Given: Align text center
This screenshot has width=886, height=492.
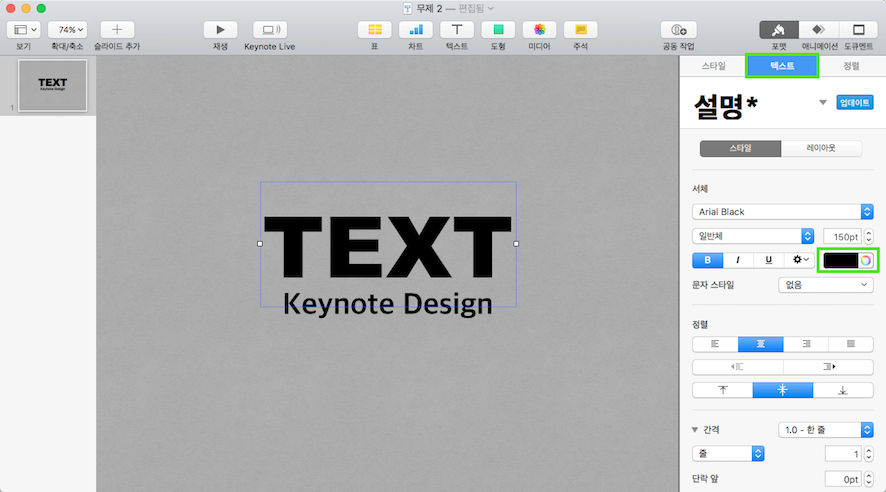Looking at the screenshot, I should [x=761, y=344].
